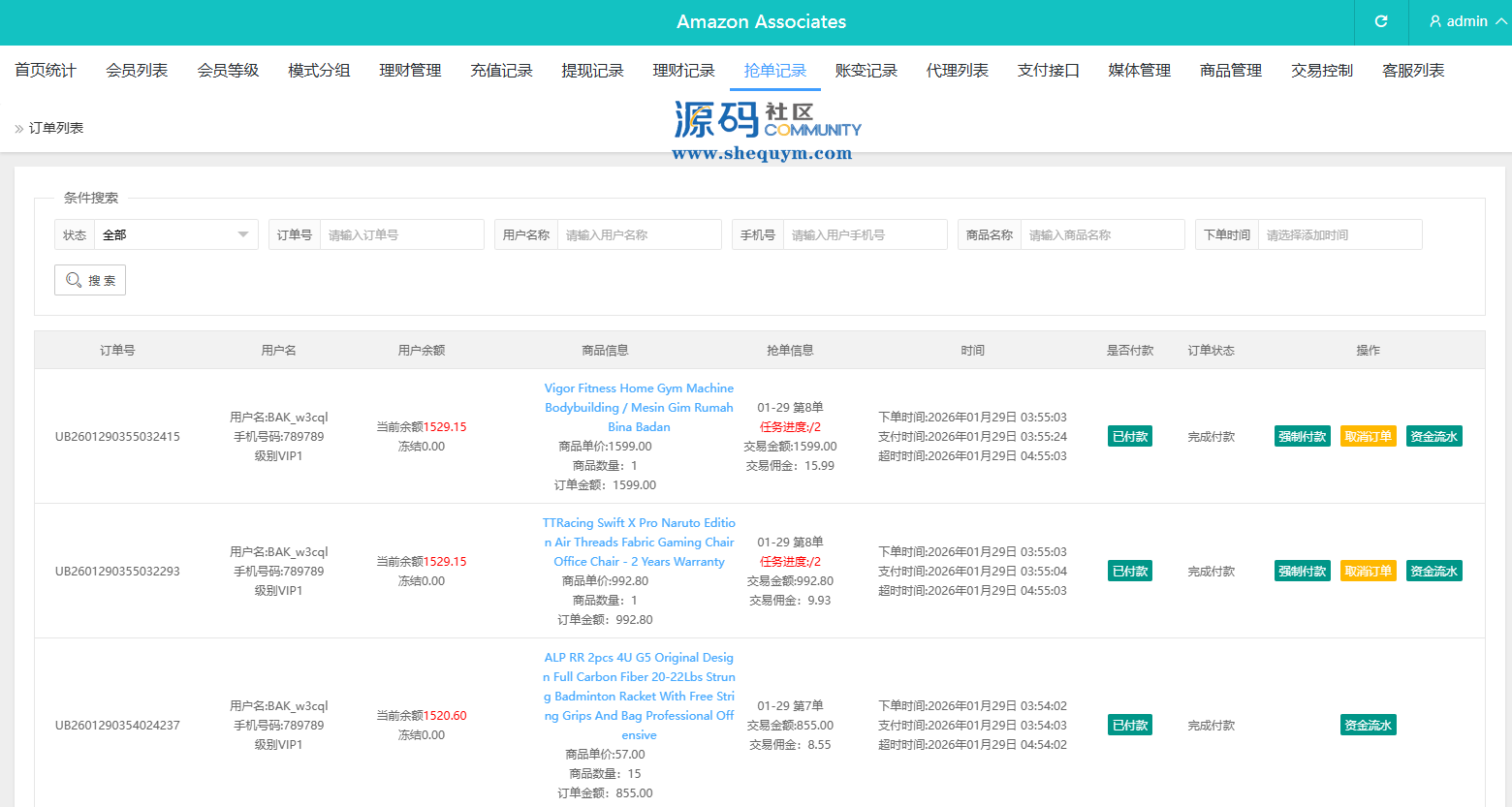Click 取消订单 on the second order

(x=1368, y=571)
